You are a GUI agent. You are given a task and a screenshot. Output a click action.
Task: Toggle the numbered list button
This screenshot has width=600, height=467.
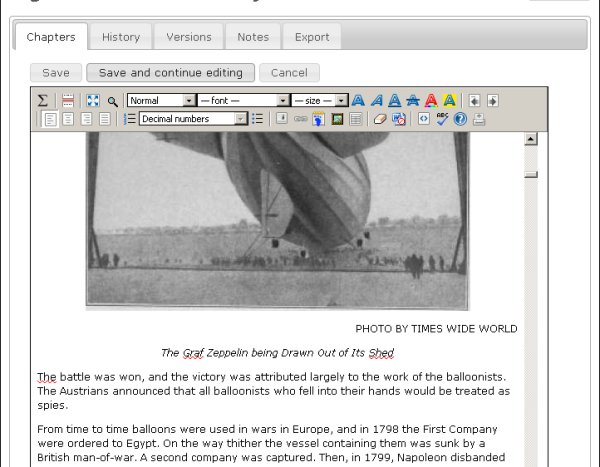coord(129,119)
